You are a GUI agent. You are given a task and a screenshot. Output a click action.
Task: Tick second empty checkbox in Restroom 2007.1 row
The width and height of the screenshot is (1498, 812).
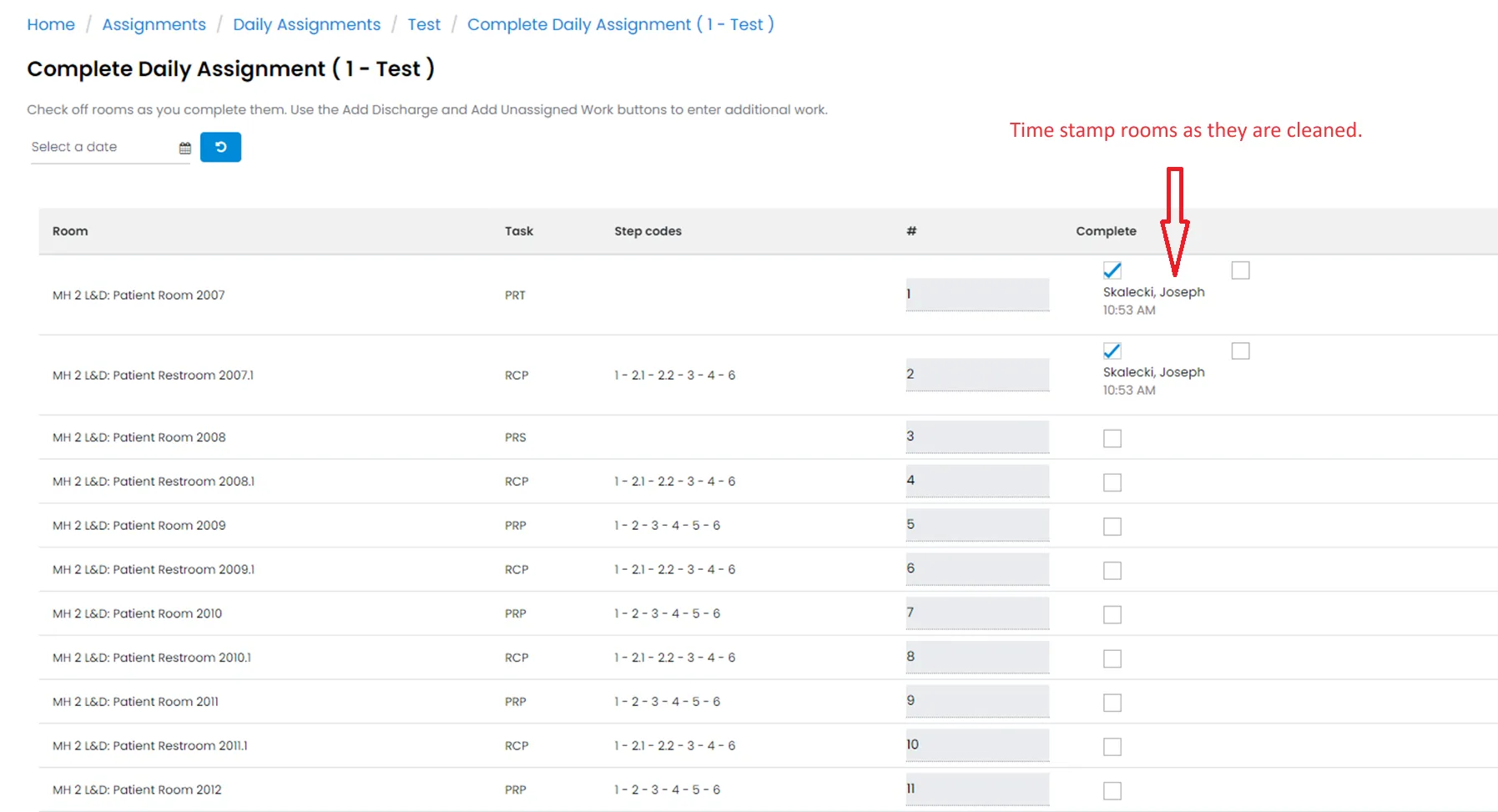(x=1241, y=351)
